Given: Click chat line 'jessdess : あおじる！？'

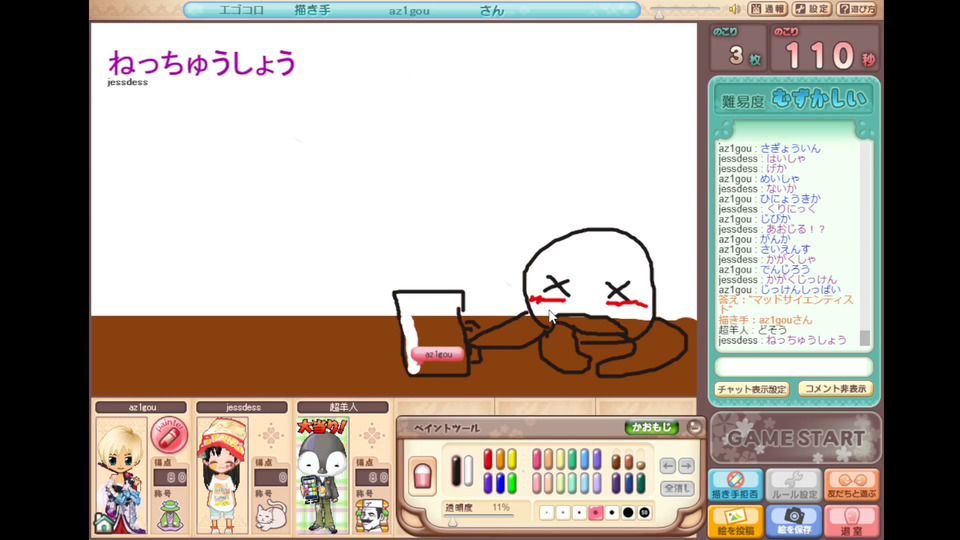Looking at the screenshot, I should [x=772, y=229].
